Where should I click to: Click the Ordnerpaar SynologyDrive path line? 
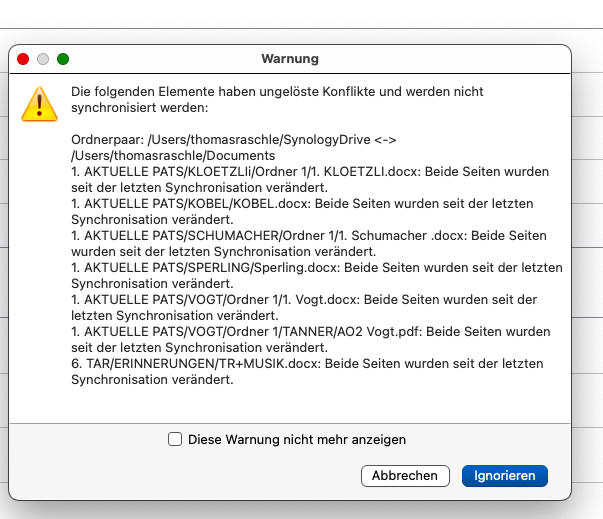click(234, 140)
